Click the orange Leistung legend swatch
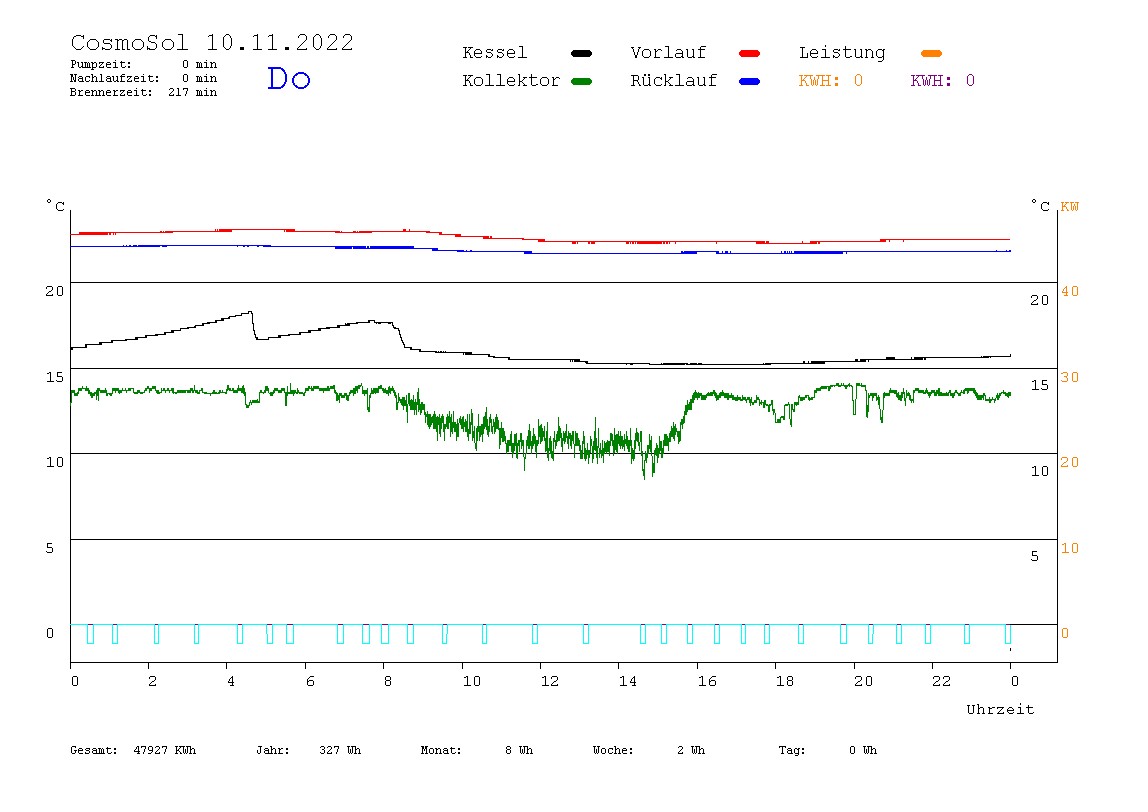1148x812 pixels. pos(931,53)
